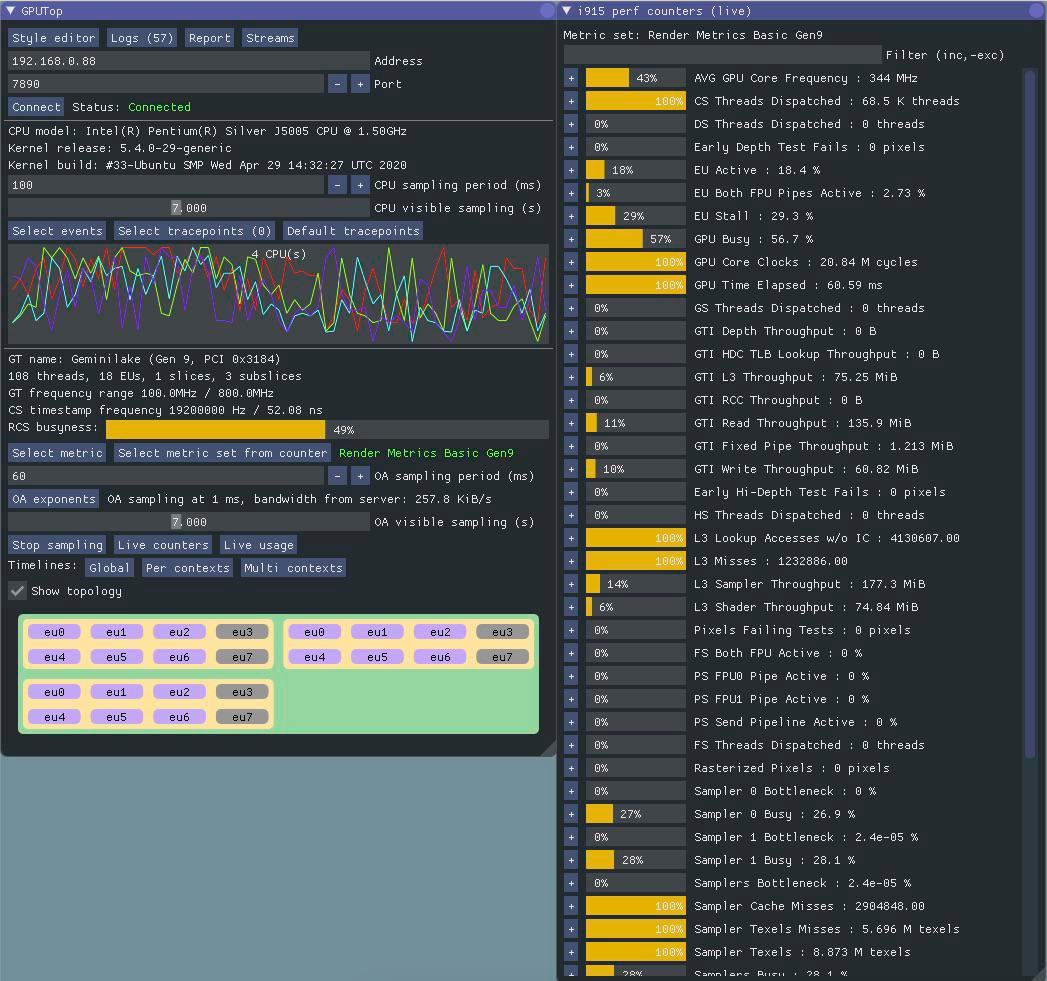This screenshot has width=1047, height=981.
Task: Apply the Default tracepoints
Action: tap(353, 230)
